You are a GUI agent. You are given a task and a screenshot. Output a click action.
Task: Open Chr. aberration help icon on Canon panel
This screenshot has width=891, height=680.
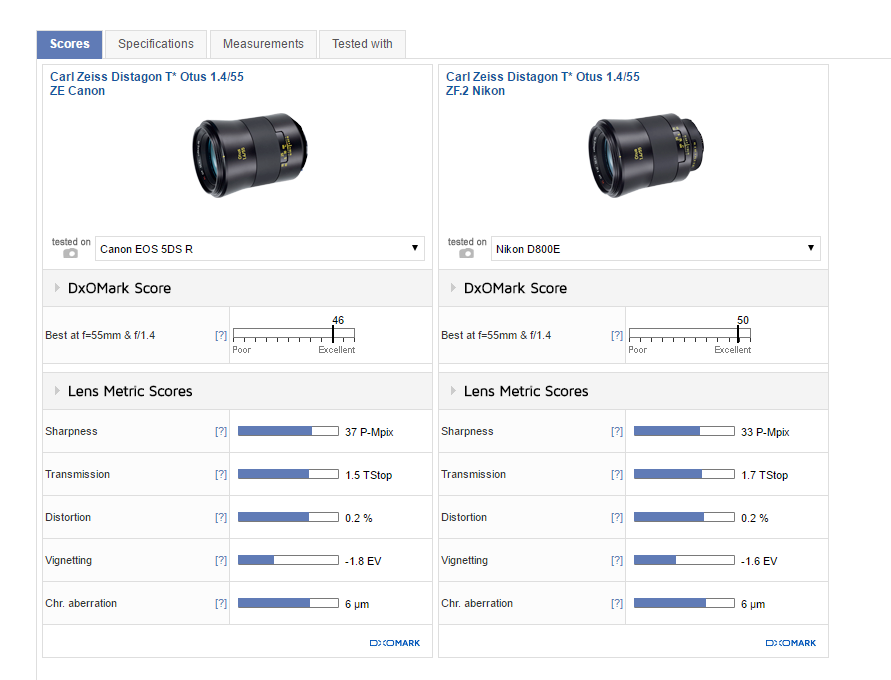[221, 603]
